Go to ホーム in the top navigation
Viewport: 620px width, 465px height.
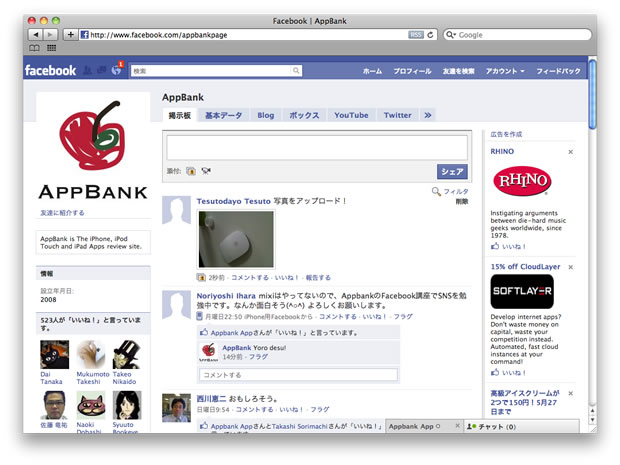372,71
